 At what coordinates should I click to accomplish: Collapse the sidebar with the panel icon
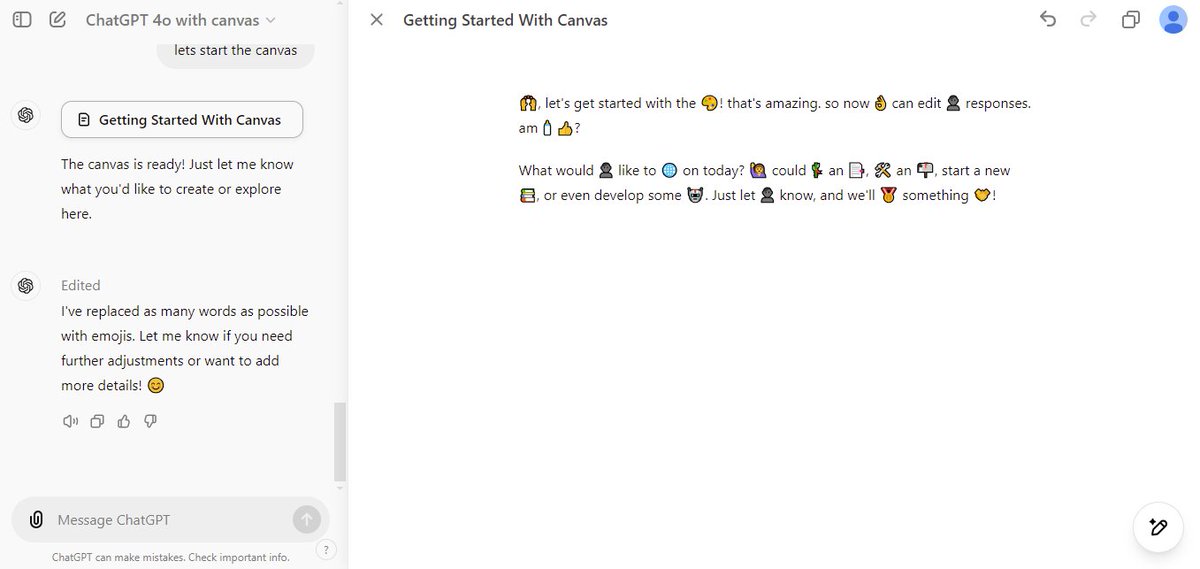point(22,20)
